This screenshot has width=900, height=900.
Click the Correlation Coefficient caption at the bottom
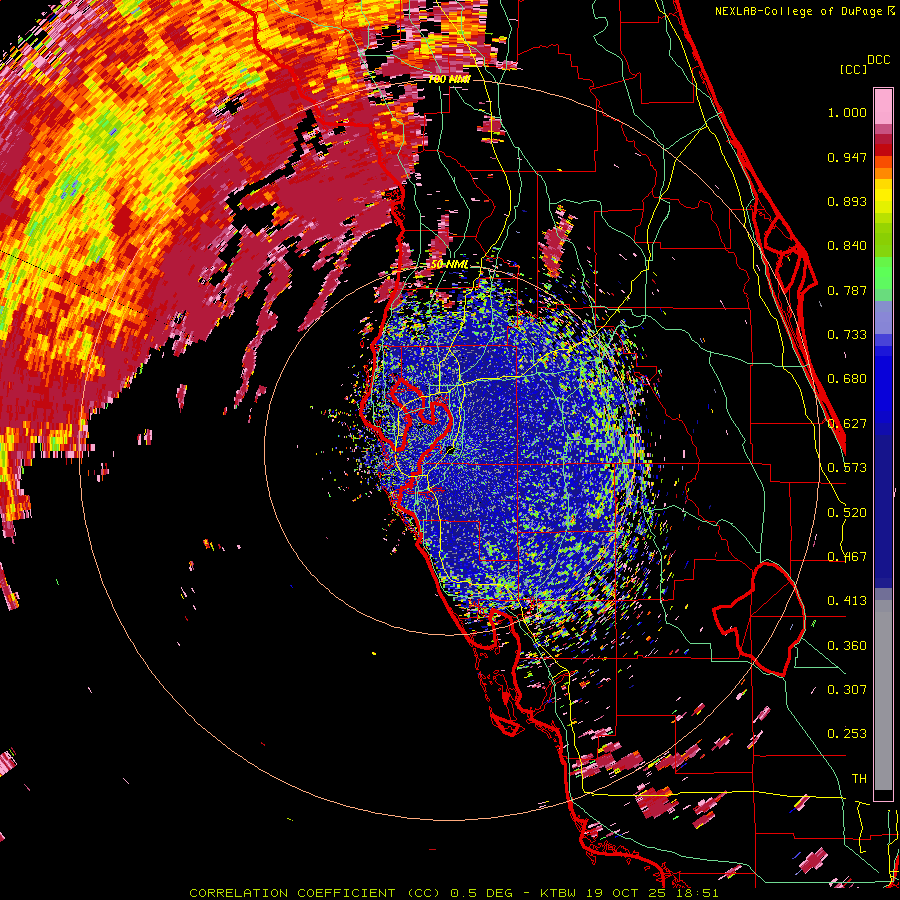(x=453, y=893)
